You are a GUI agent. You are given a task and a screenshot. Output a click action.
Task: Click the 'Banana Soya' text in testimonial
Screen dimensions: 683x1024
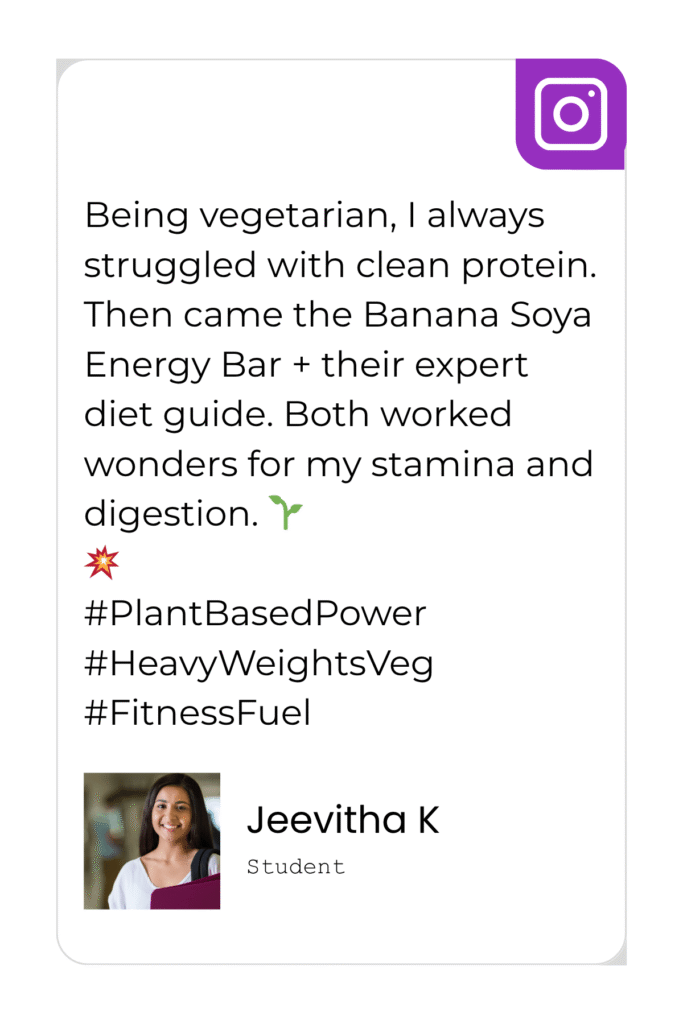(477, 315)
